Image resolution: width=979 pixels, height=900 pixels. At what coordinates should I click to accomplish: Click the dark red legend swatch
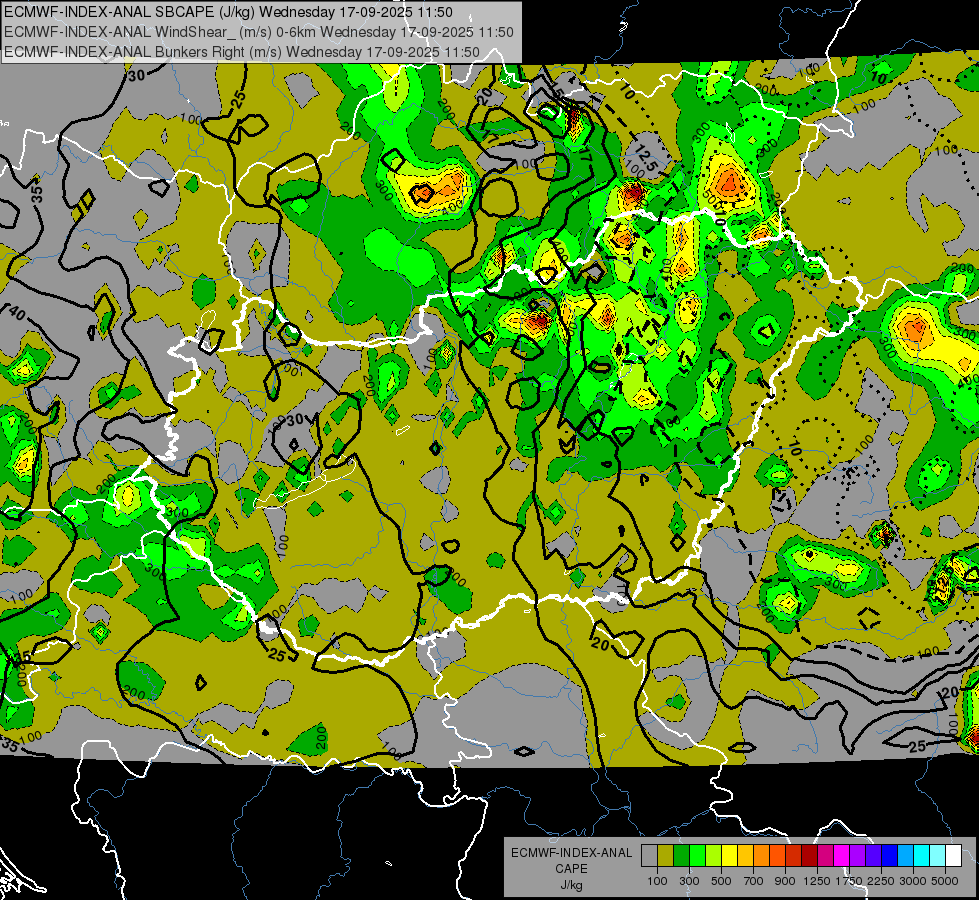809,855
